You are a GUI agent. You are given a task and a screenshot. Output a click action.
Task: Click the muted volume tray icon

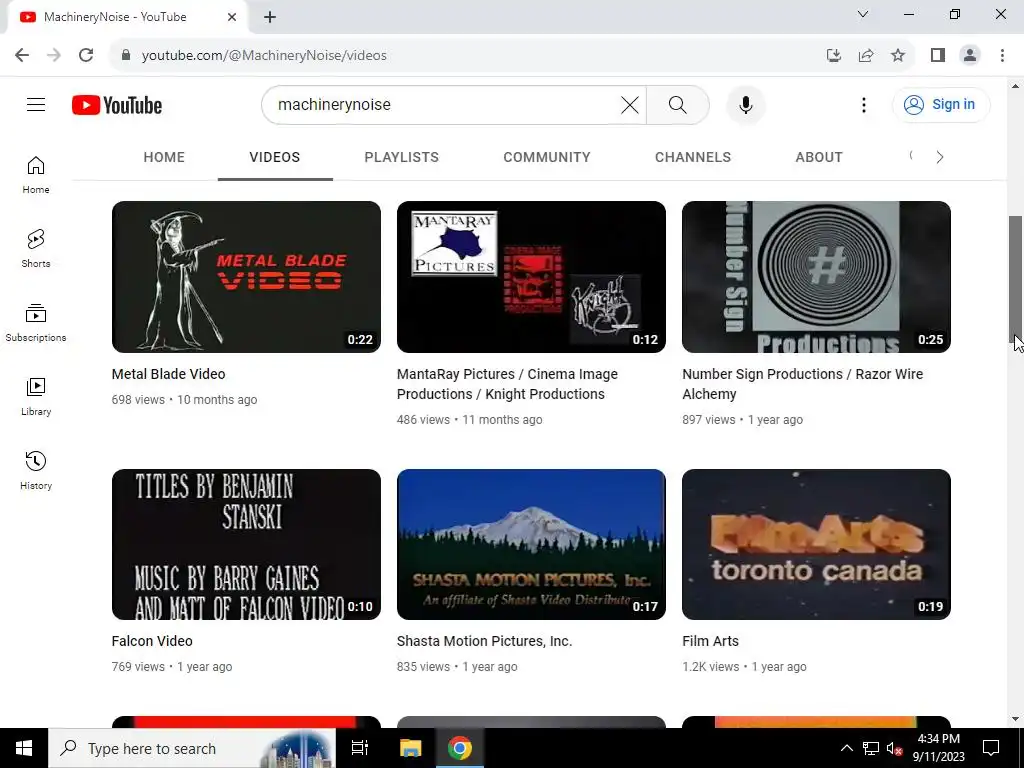coord(894,748)
